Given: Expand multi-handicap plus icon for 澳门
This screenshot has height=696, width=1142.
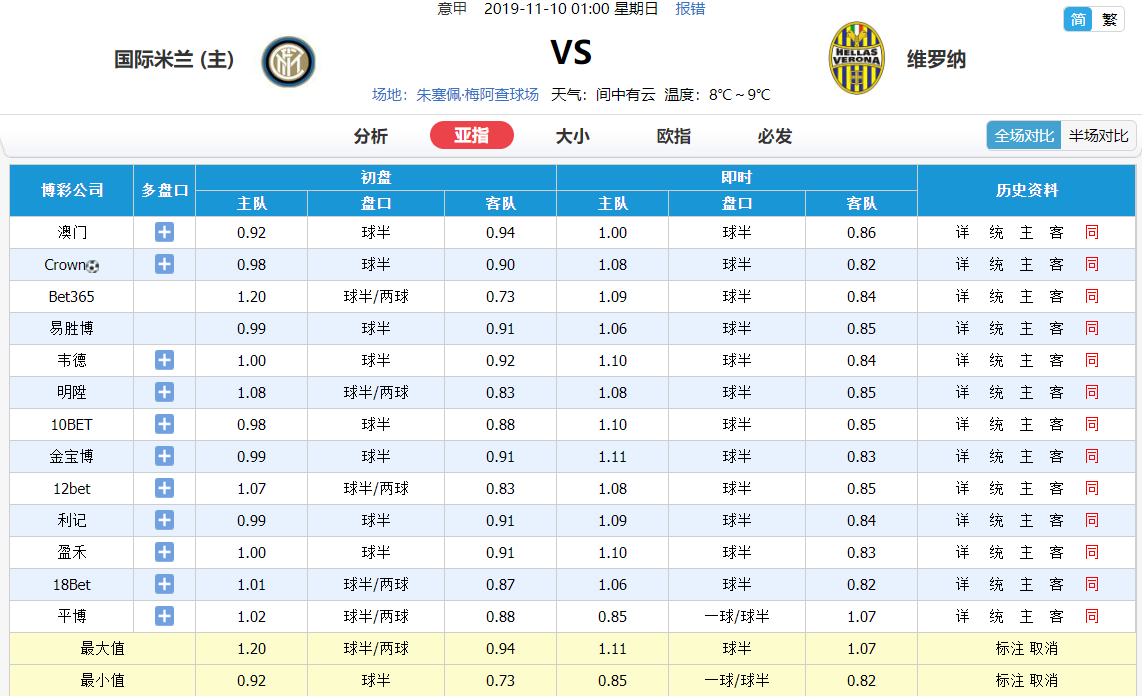Looking at the screenshot, I should pyautogui.click(x=165, y=232).
